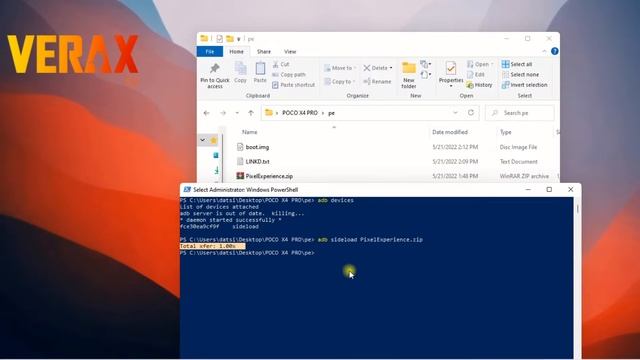Click Select none in ribbon

(520, 75)
